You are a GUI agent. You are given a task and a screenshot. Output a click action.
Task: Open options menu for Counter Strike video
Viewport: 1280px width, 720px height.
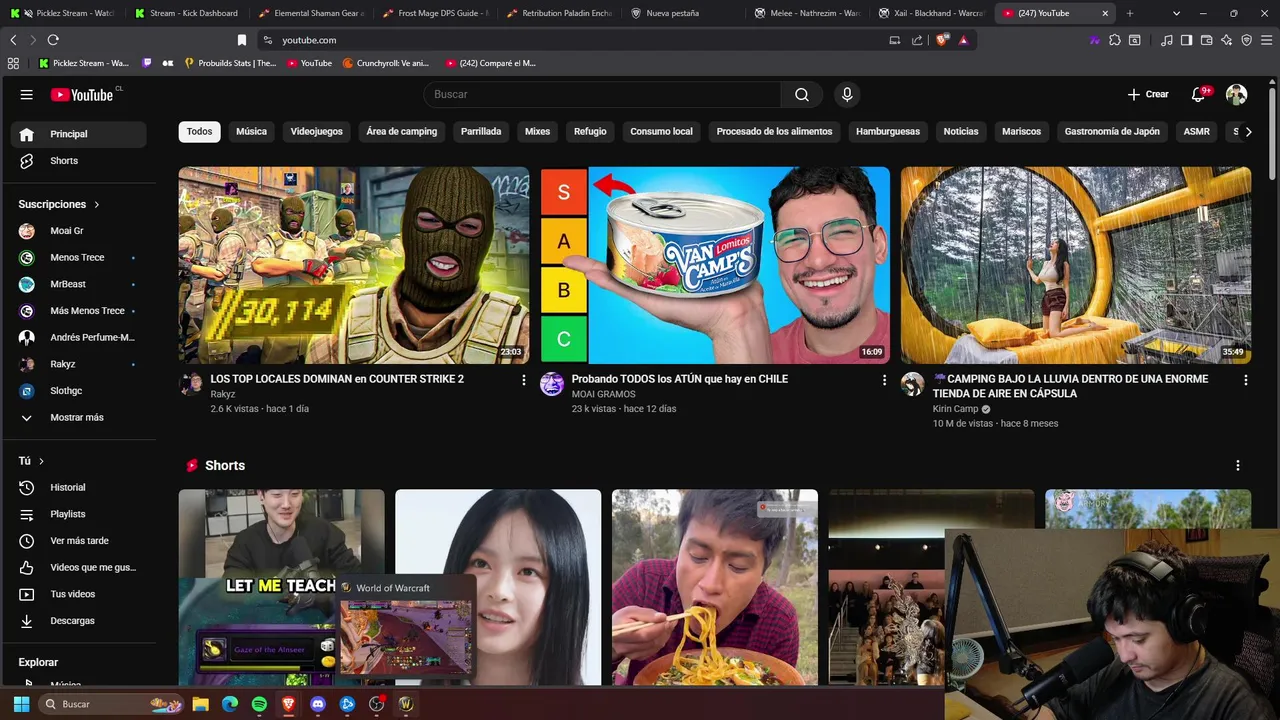coord(523,380)
